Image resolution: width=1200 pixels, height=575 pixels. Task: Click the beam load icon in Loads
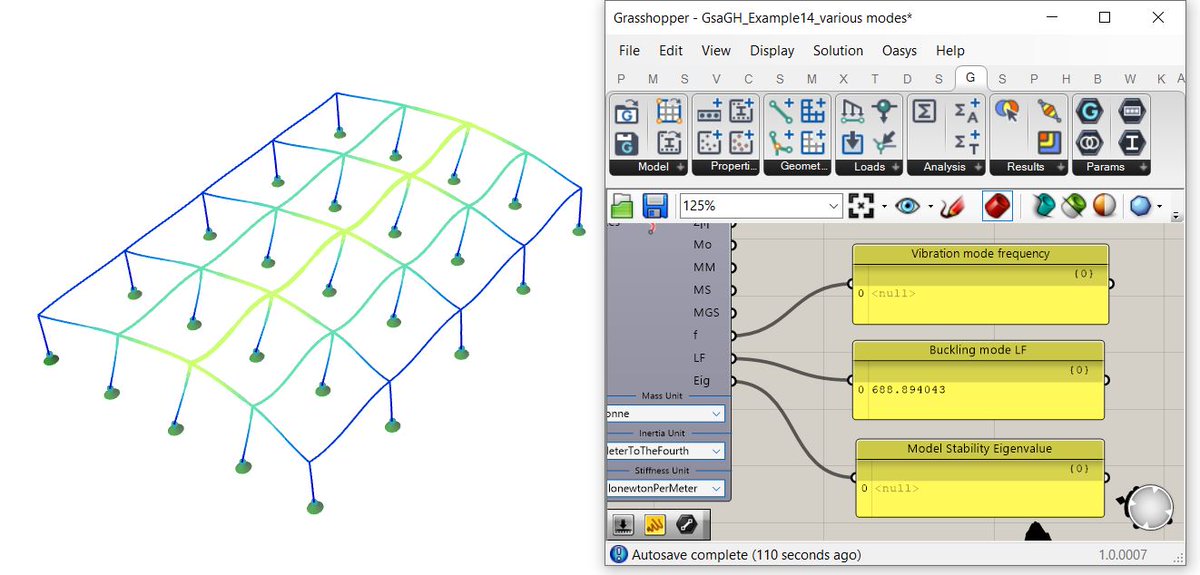[x=853, y=111]
